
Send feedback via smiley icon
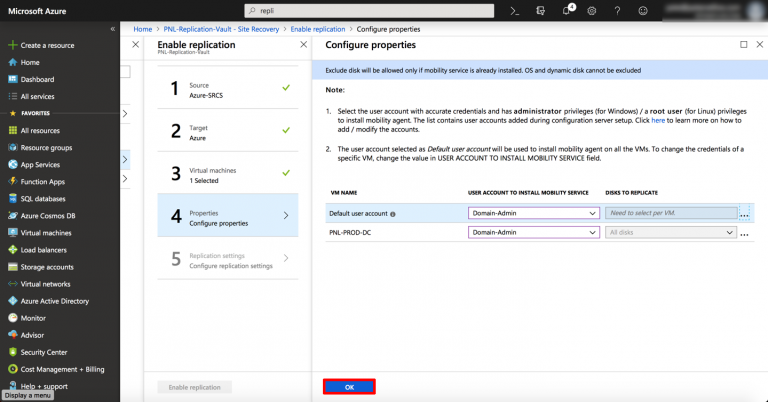tap(643, 11)
